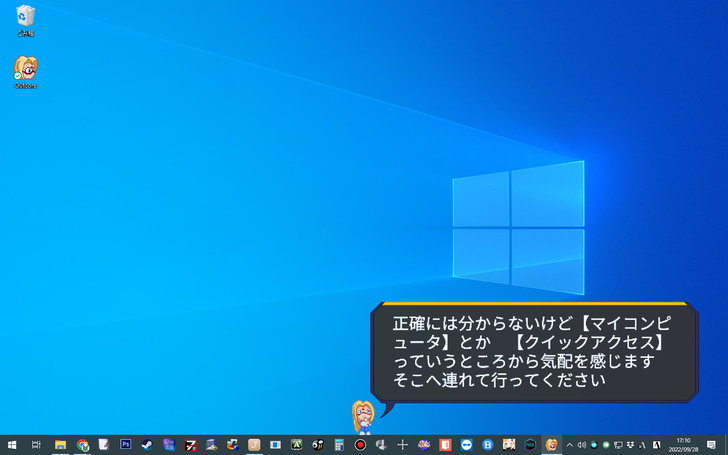Launch Google Chrome from the taskbar
Screen dimensions: 728x455
(x=83, y=445)
